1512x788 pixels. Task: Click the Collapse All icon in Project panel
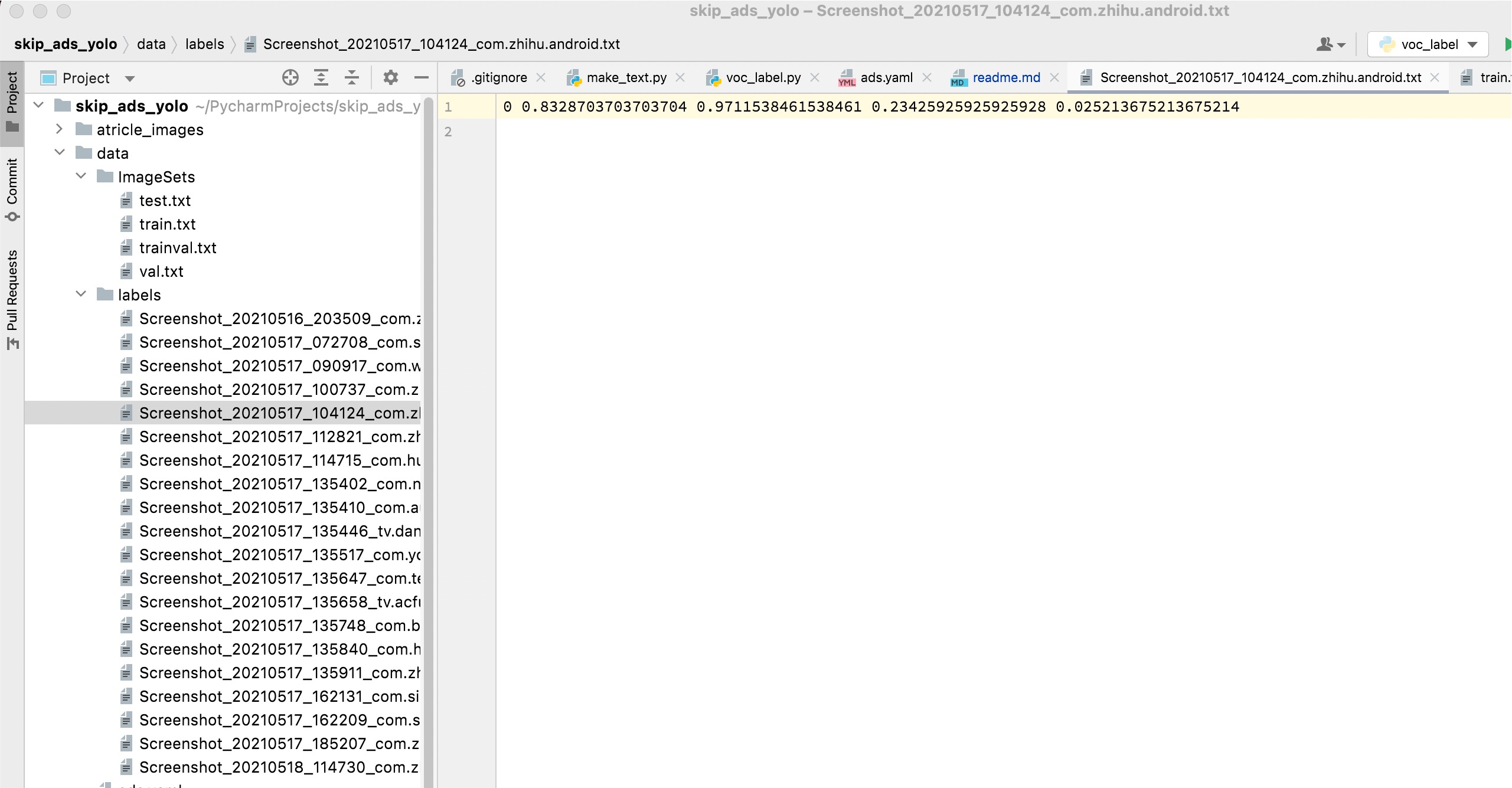point(352,77)
